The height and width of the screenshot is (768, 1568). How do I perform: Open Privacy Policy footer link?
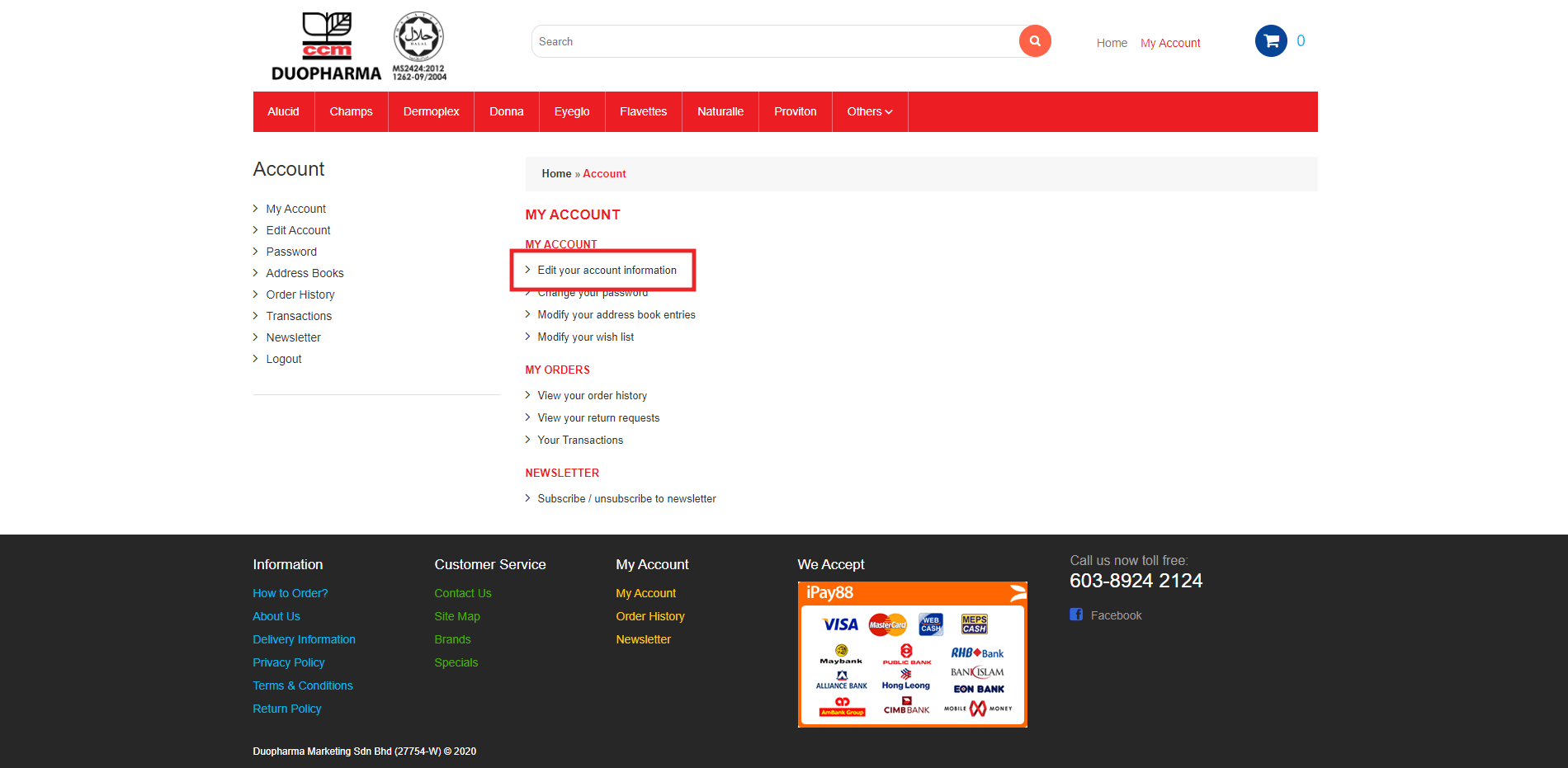[288, 662]
